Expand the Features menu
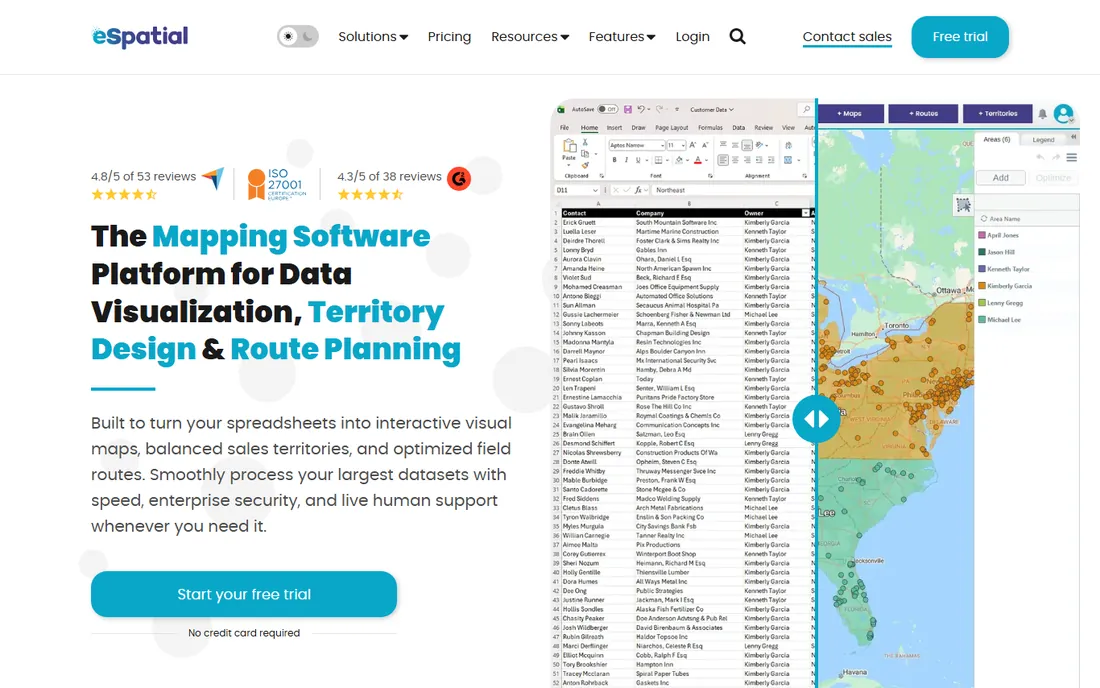 (622, 36)
